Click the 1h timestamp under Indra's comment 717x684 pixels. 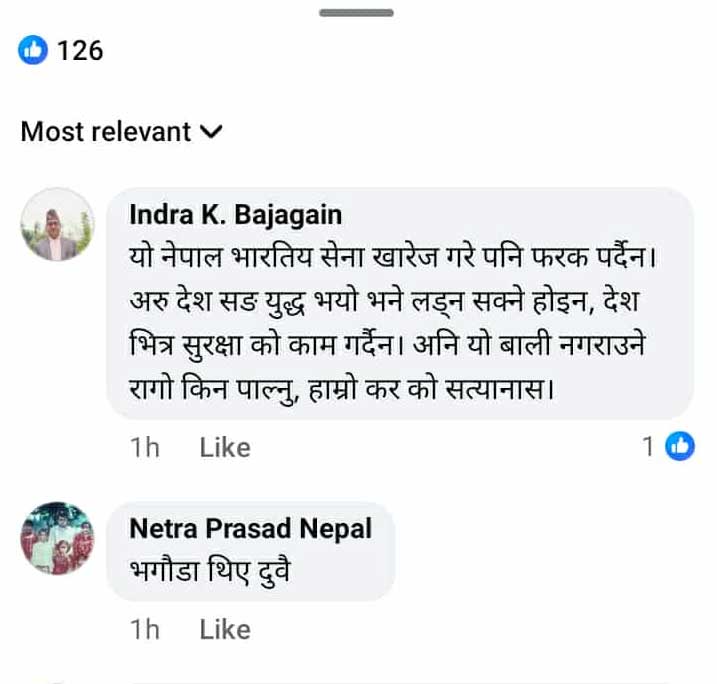(145, 447)
